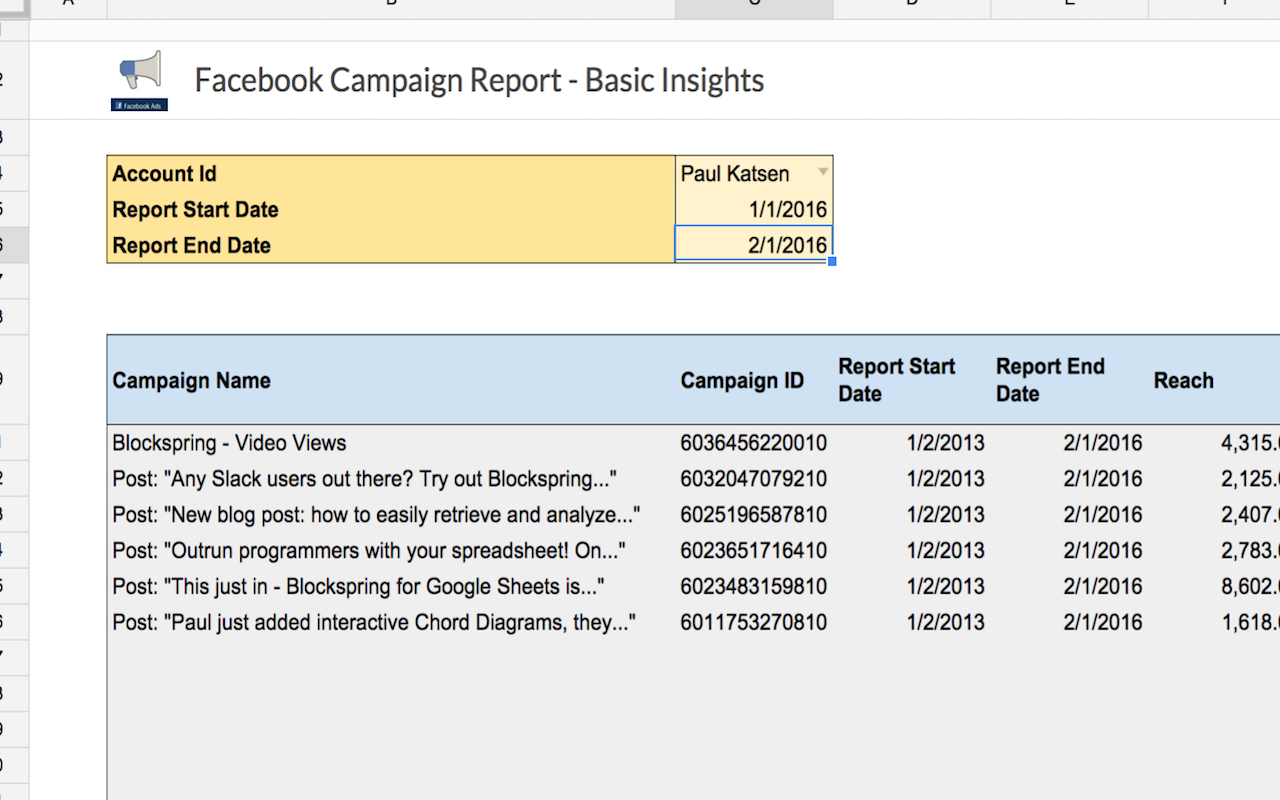The height and width of the screenshot is (800, 1280).
Task: Click the "Paul just added interactive Chord Diagrams" cell
Action: [374, 623]
